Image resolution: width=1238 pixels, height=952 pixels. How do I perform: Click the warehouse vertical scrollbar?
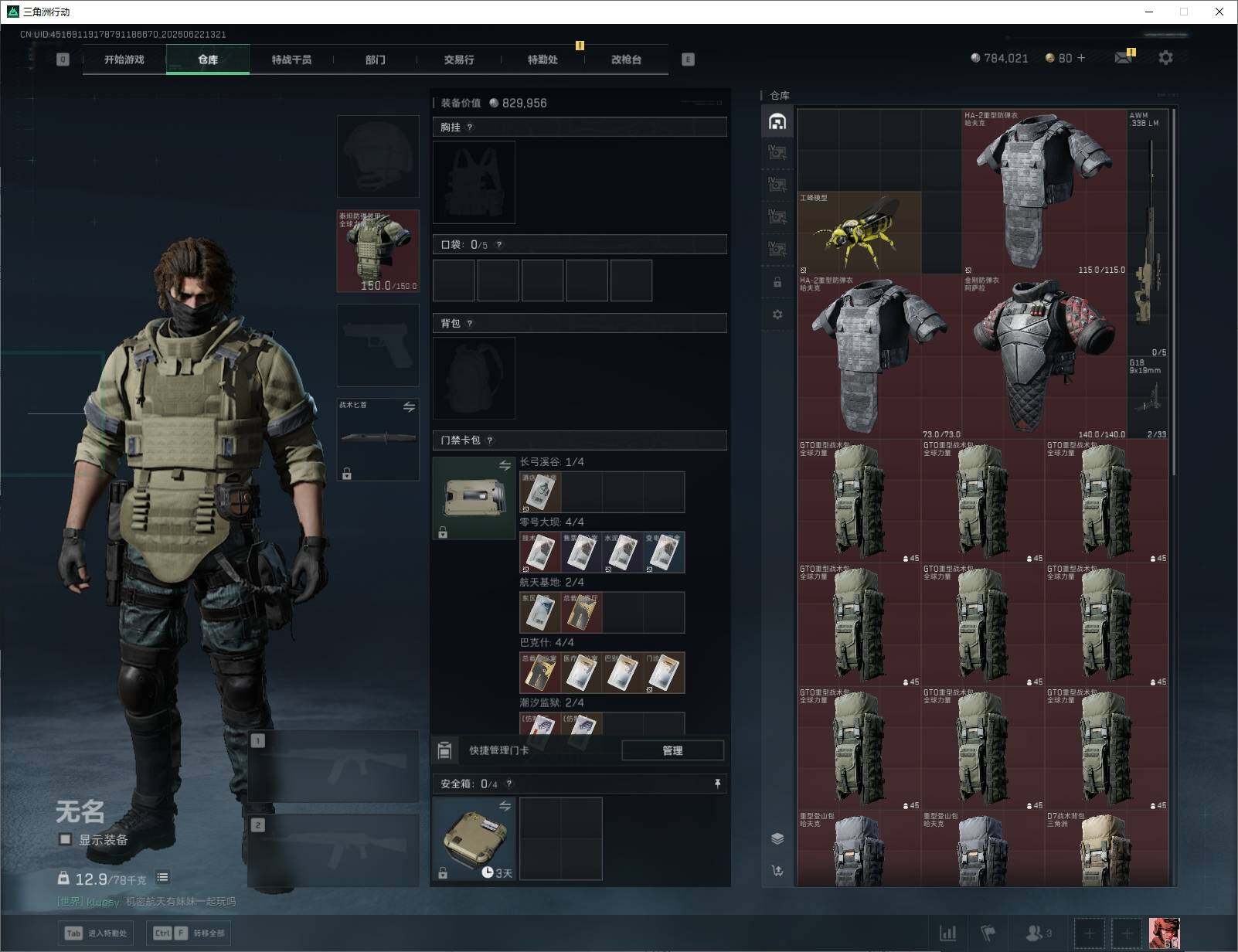coord(1174,292)
